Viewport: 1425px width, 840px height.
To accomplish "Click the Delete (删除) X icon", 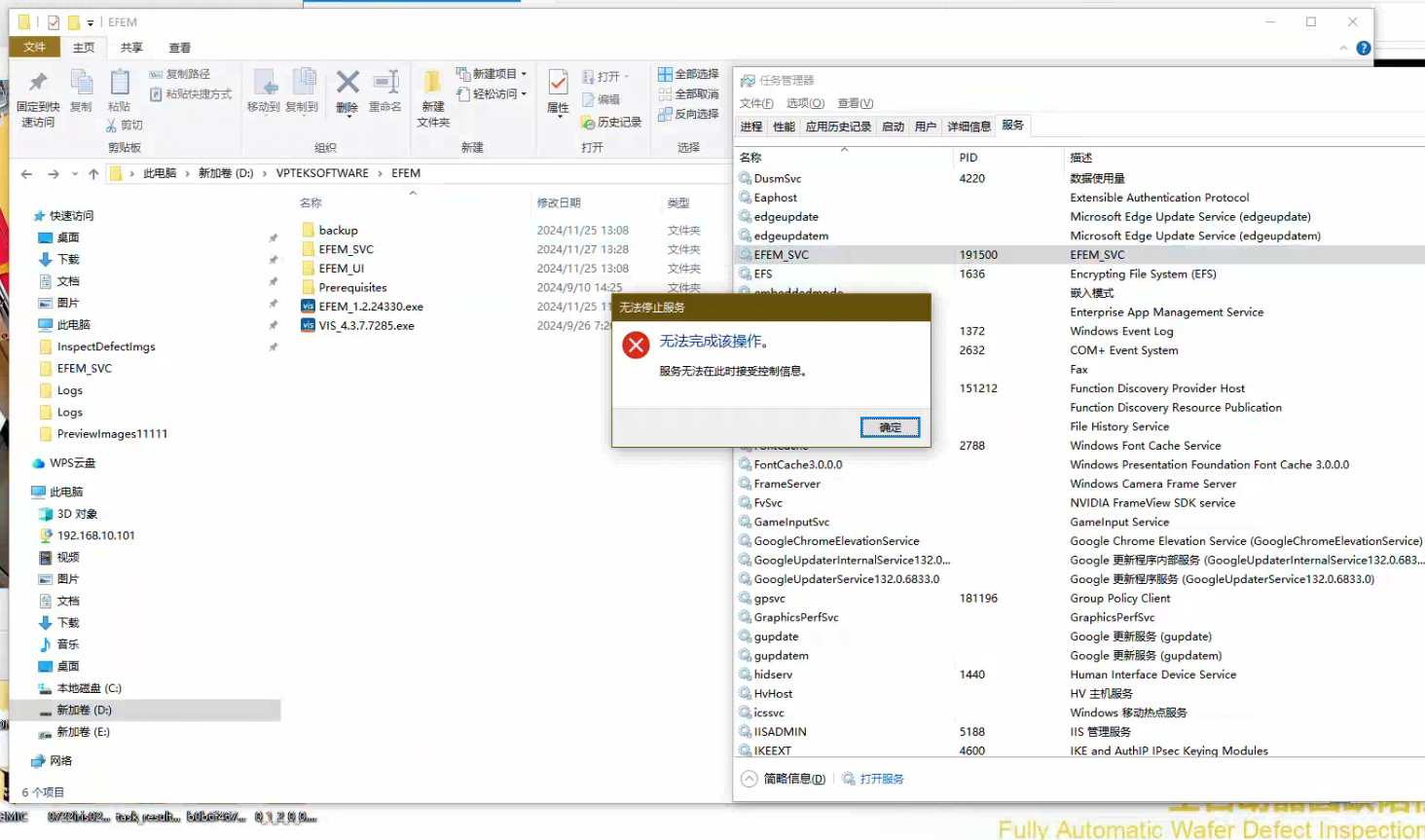I will click(x=347, y=82).
